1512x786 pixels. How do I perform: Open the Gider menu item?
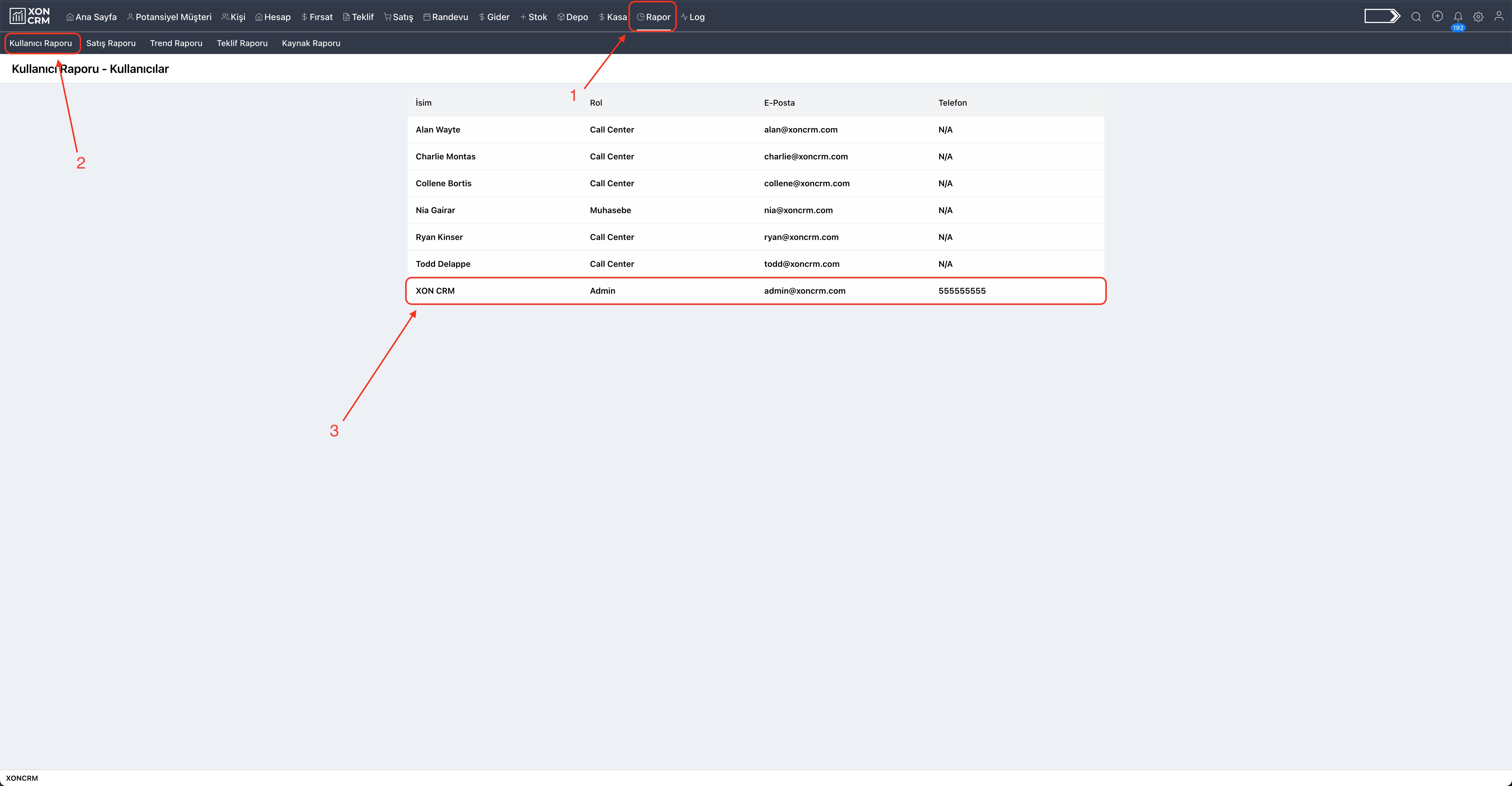494,17
